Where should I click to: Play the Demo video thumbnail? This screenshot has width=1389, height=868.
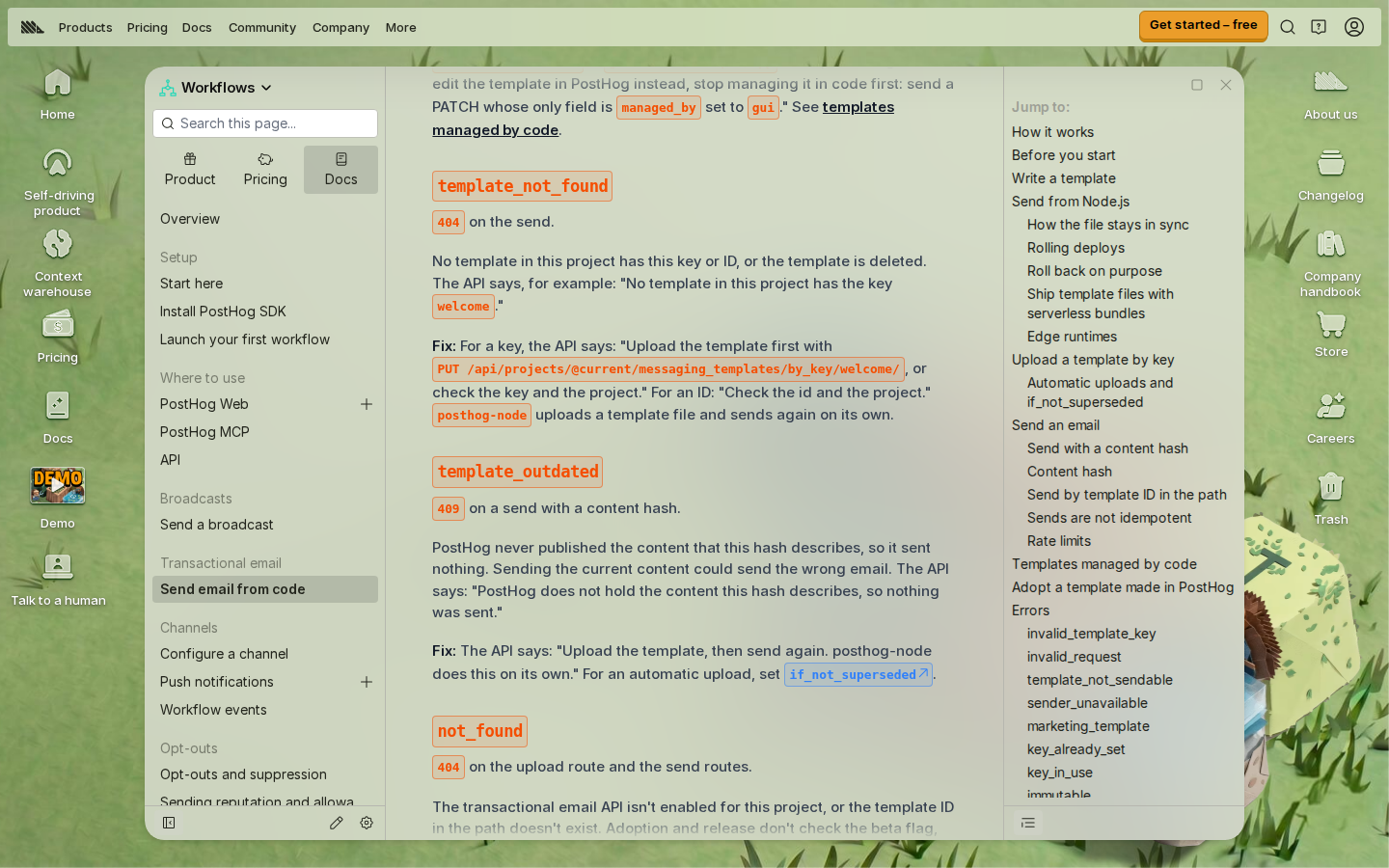[x=58, y=486]
